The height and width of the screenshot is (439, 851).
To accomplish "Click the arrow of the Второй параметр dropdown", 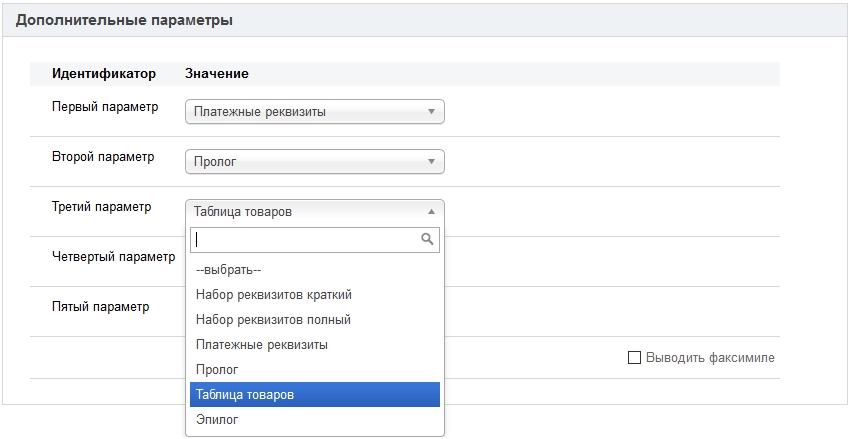I will click(x=431, y=161).
